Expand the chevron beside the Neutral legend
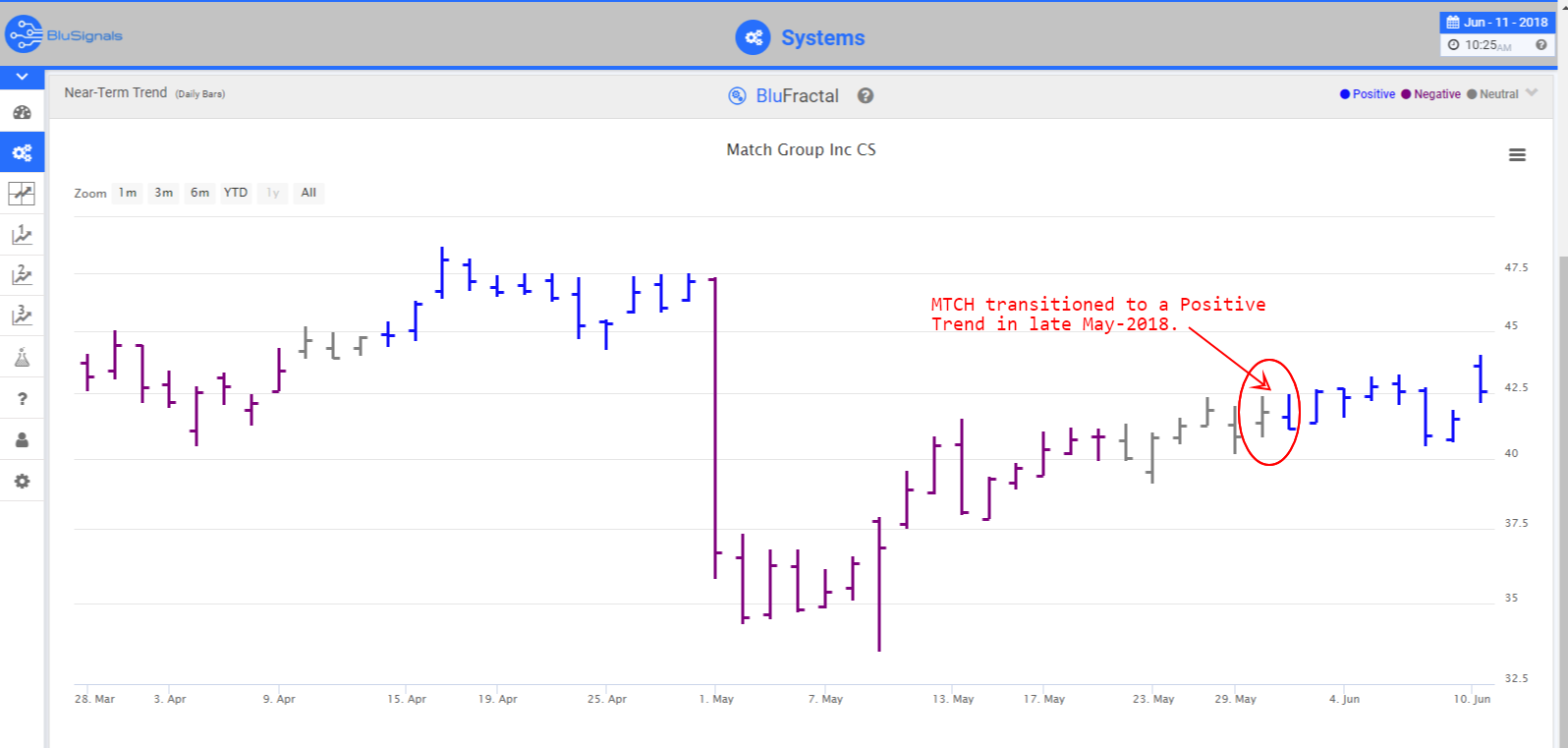 pos(1532,92)
